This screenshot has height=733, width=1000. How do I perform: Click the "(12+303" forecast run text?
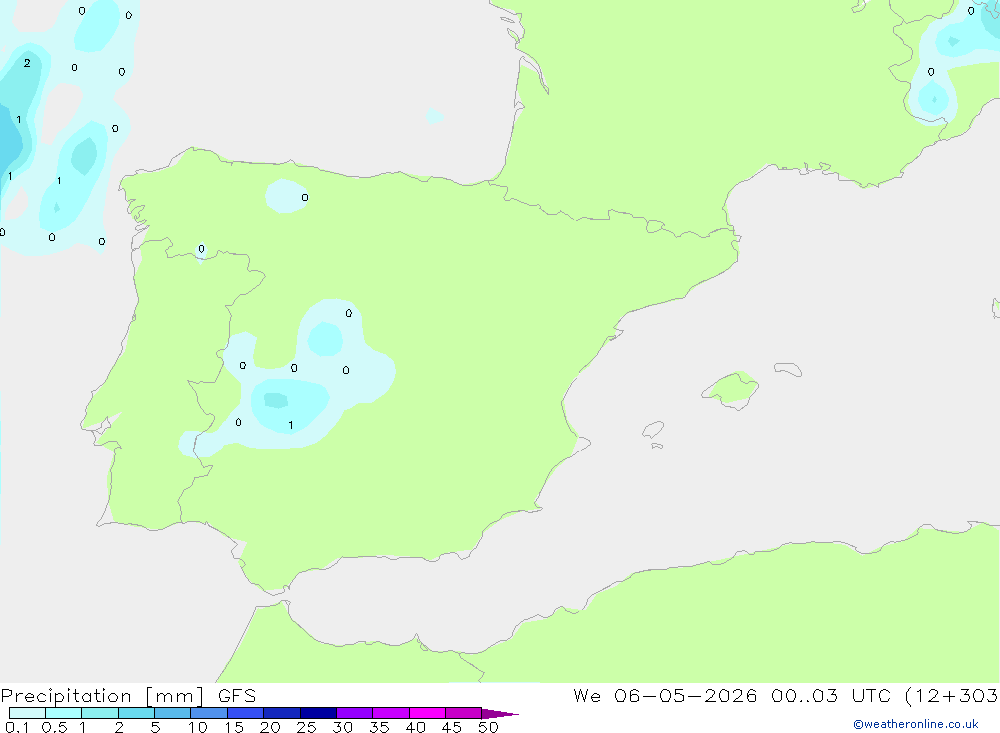point(951,696)
